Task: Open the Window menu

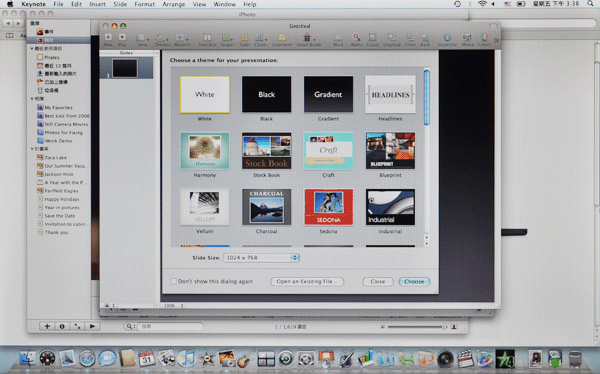Action: 225,4
